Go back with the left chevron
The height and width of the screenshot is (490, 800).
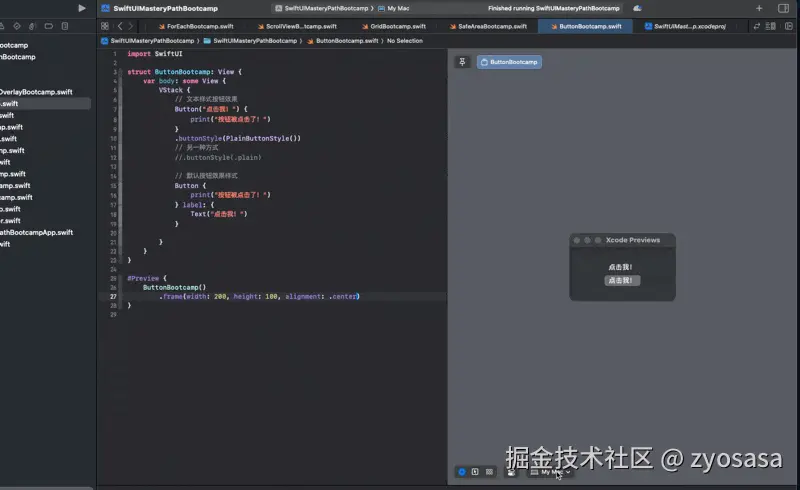click(120, 26)
